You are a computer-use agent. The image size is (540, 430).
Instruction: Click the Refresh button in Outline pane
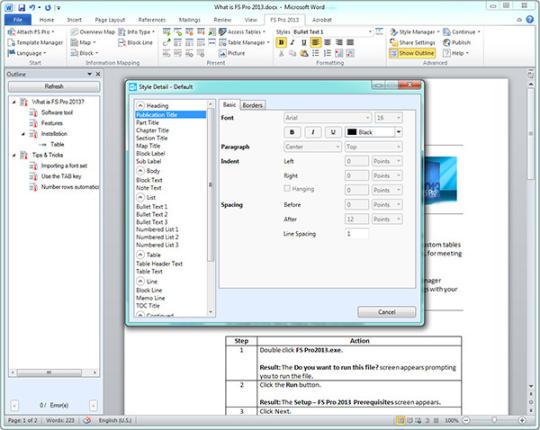[54, 86]
